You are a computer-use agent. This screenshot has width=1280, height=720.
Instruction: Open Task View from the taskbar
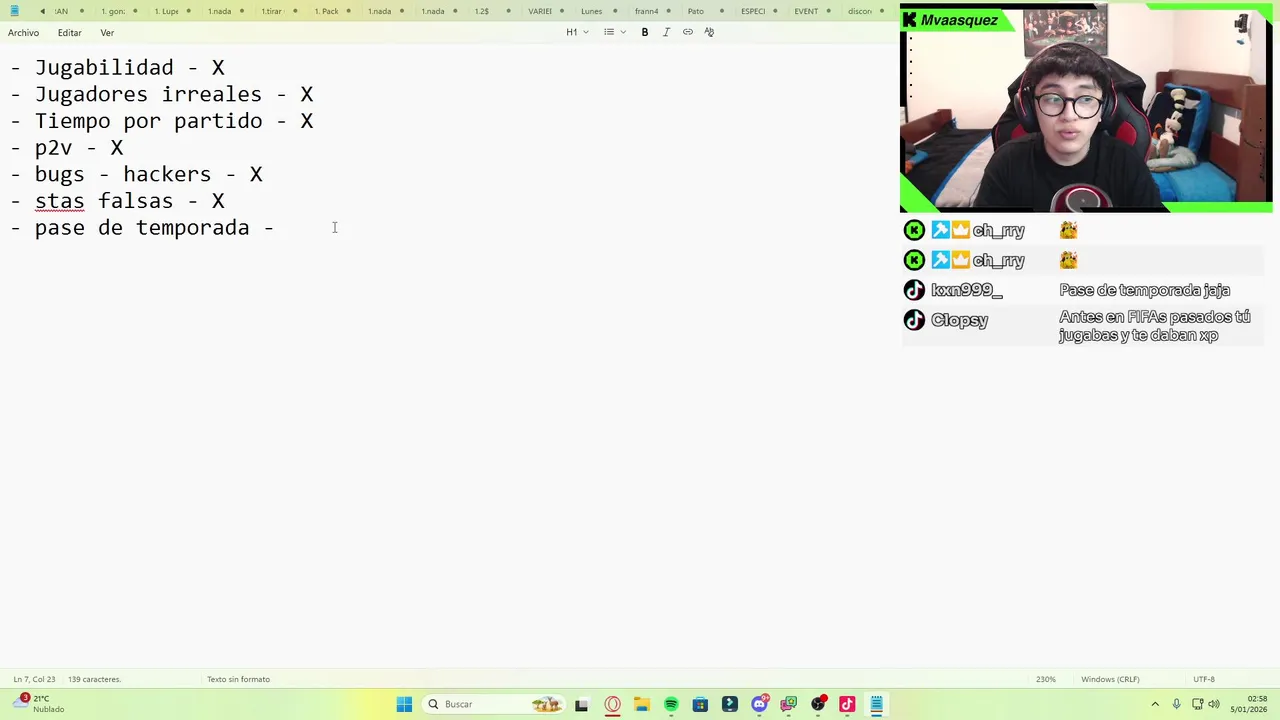(x=581, y=704)
